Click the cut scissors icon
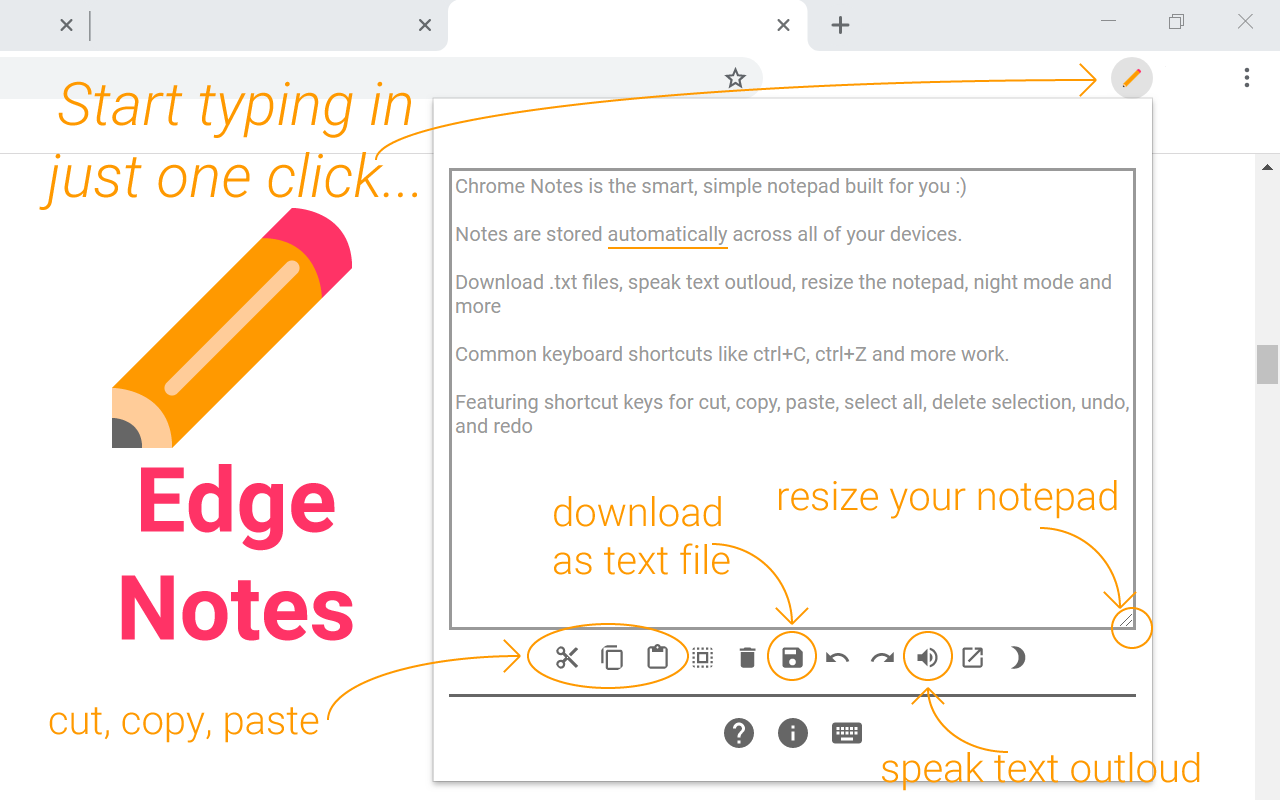The height and width of the screenshot is (800, 1280). [567, 658]
